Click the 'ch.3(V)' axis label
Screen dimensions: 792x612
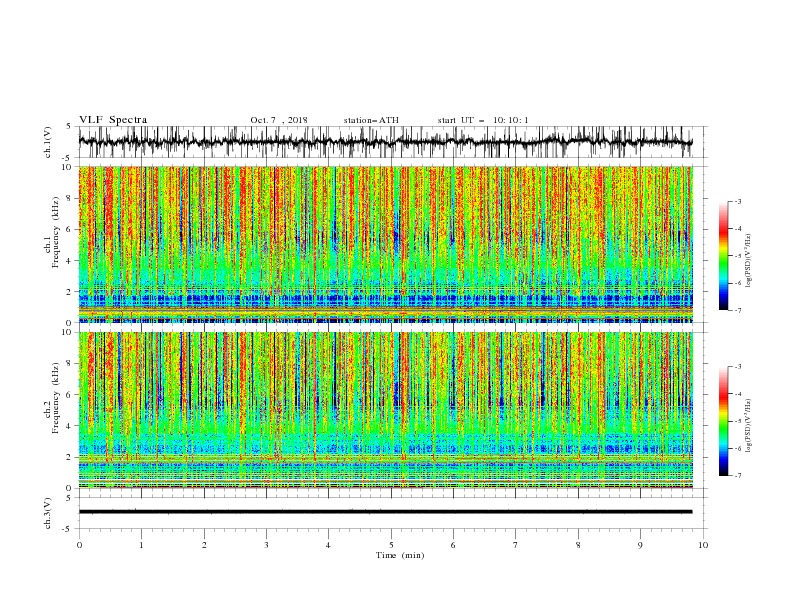(x=48, y=513)
